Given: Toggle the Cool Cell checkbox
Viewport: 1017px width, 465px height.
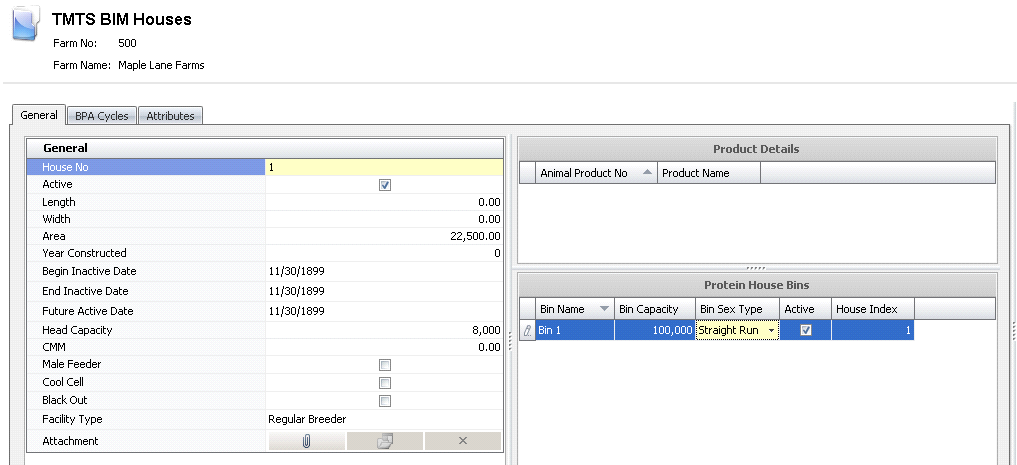Looking at the screenshot, I should pos(385,383).
